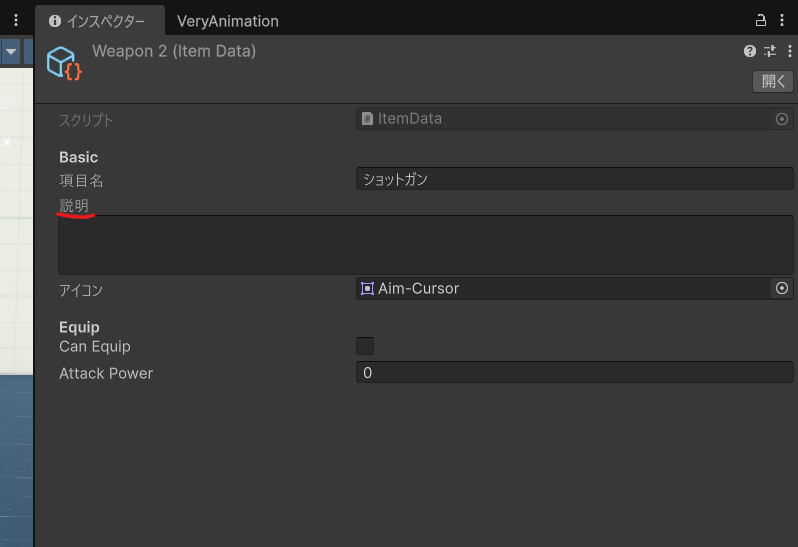Click the 開く button

[773, 81]
